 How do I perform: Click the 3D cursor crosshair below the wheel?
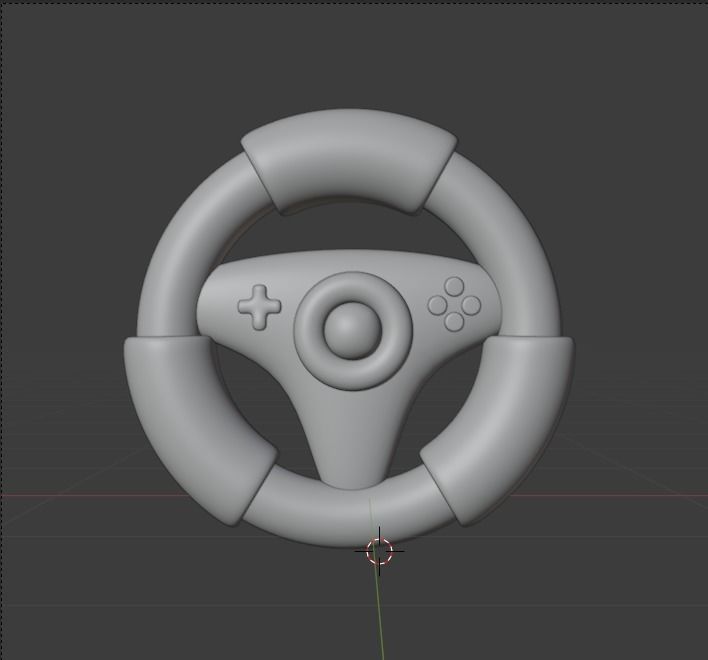379,551
